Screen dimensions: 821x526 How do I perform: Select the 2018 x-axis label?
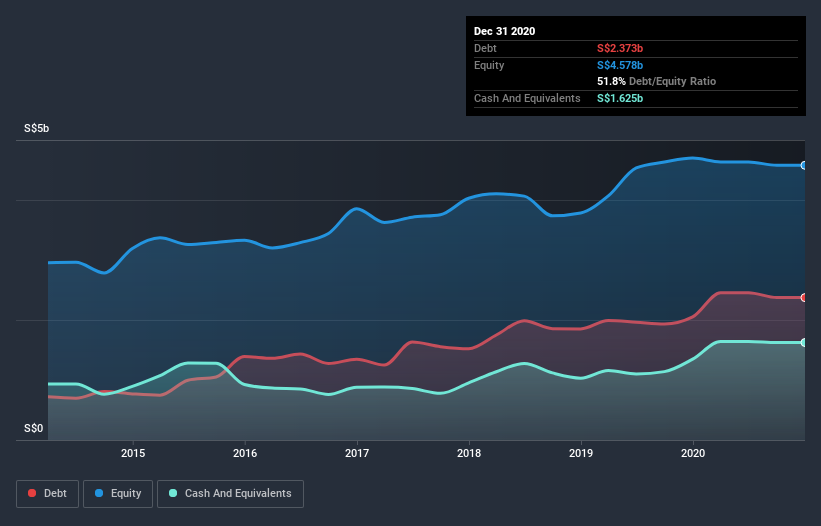(469, 453)
